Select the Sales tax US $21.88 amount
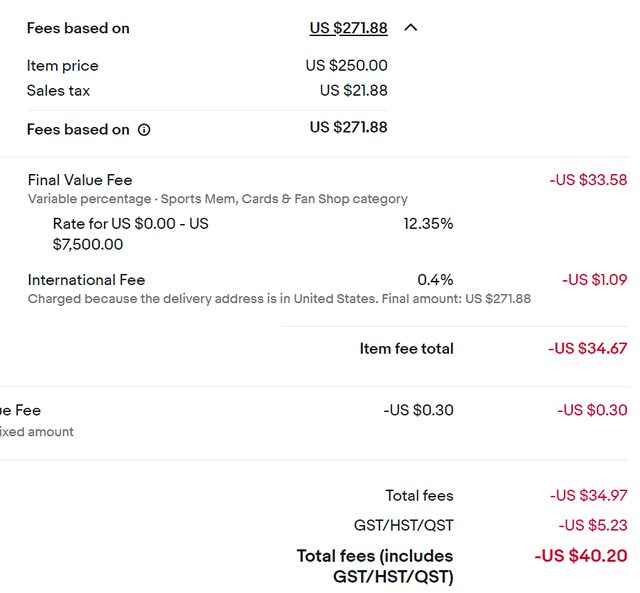Viewport: 640px width, 593px height. pyautogui.click(x=353, y=90)
